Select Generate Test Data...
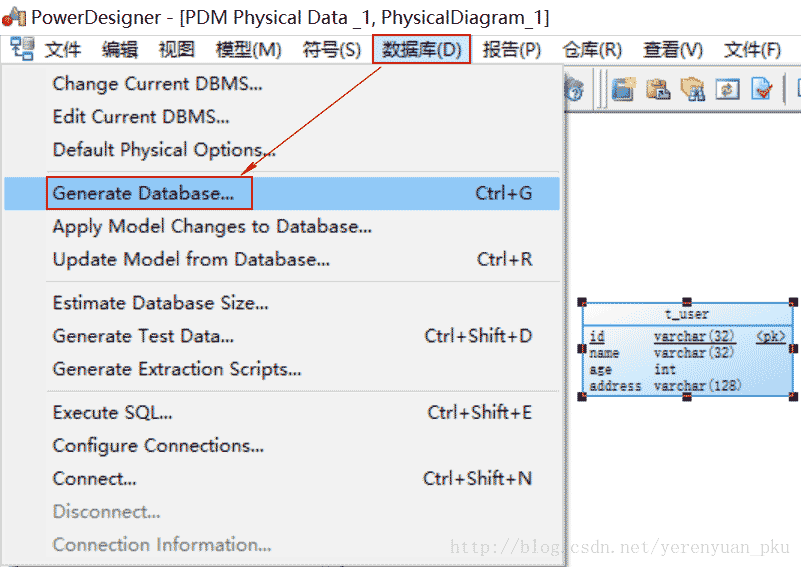Image resolution: width=801 pixels, height=567 pixels. [282, 336]
